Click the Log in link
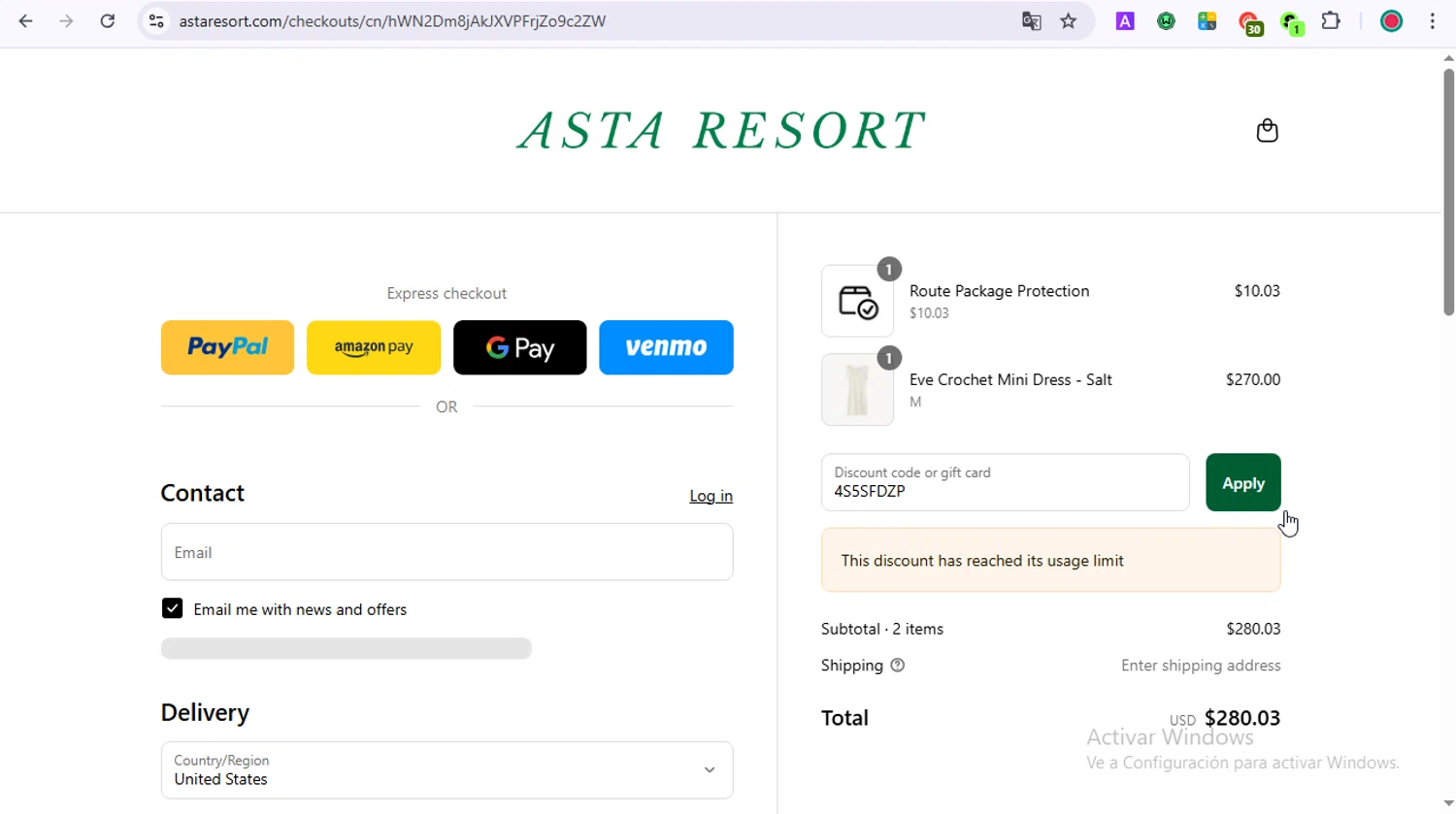1456x814 pixels. point(711,496)
